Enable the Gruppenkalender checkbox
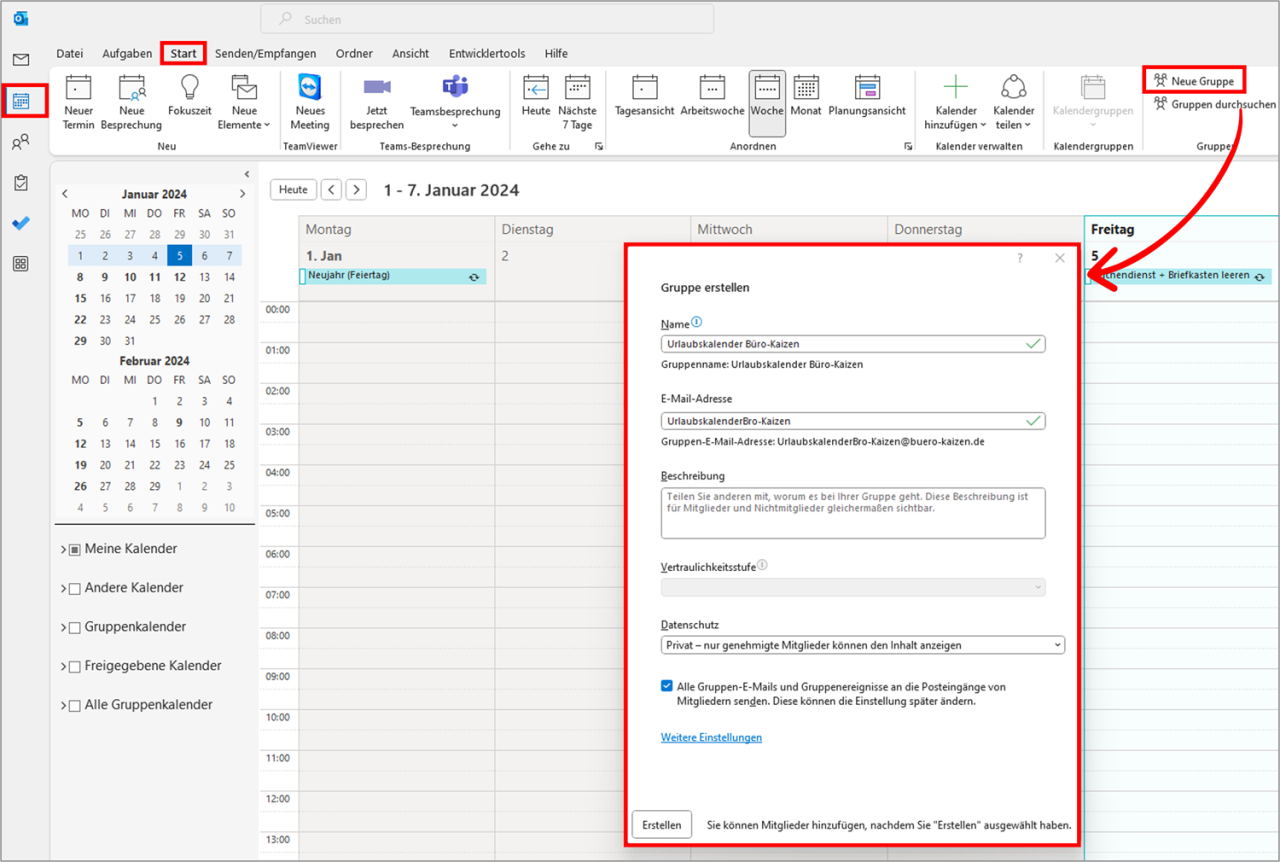 (74, 627)
